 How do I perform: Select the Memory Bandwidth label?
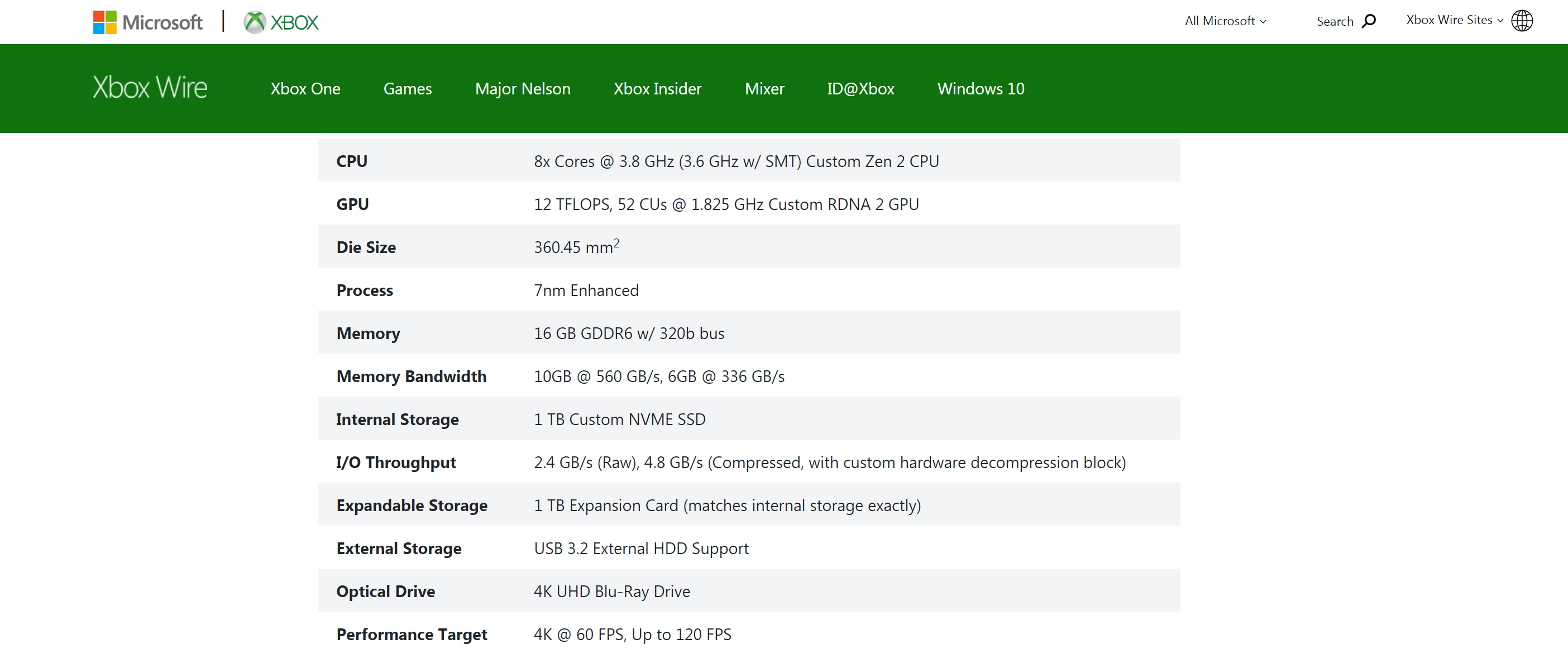click(412, 377)
